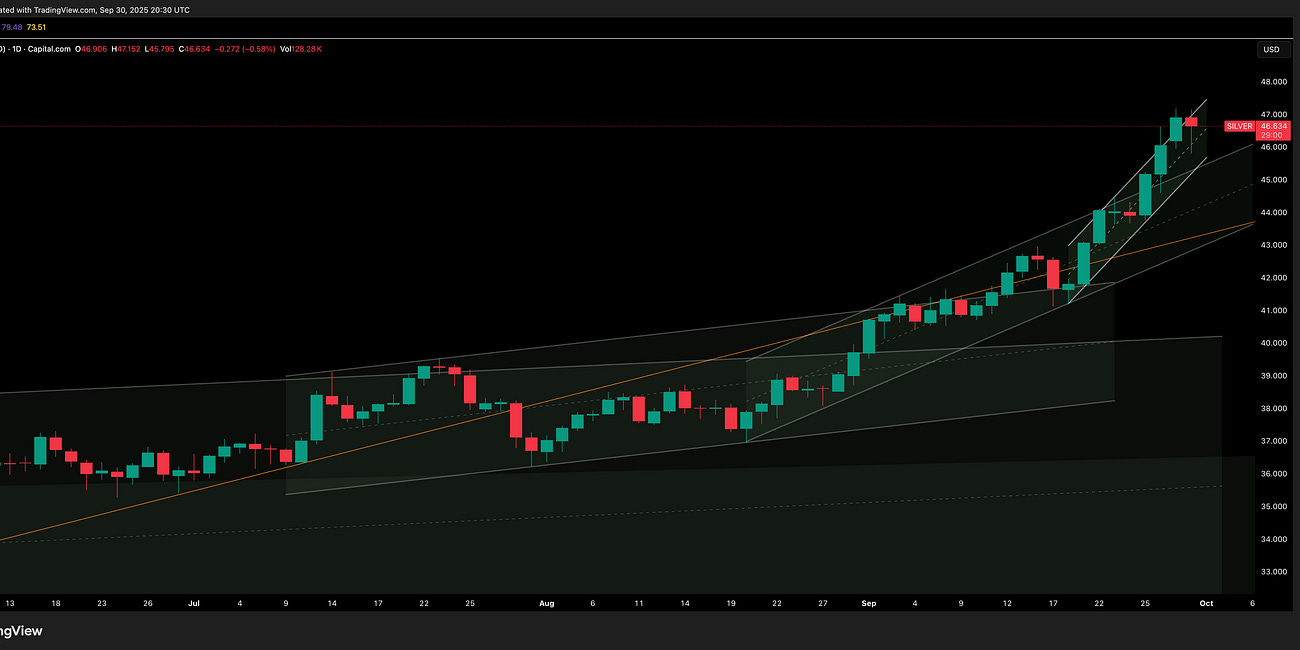Click the O open value 46.906

92,48
